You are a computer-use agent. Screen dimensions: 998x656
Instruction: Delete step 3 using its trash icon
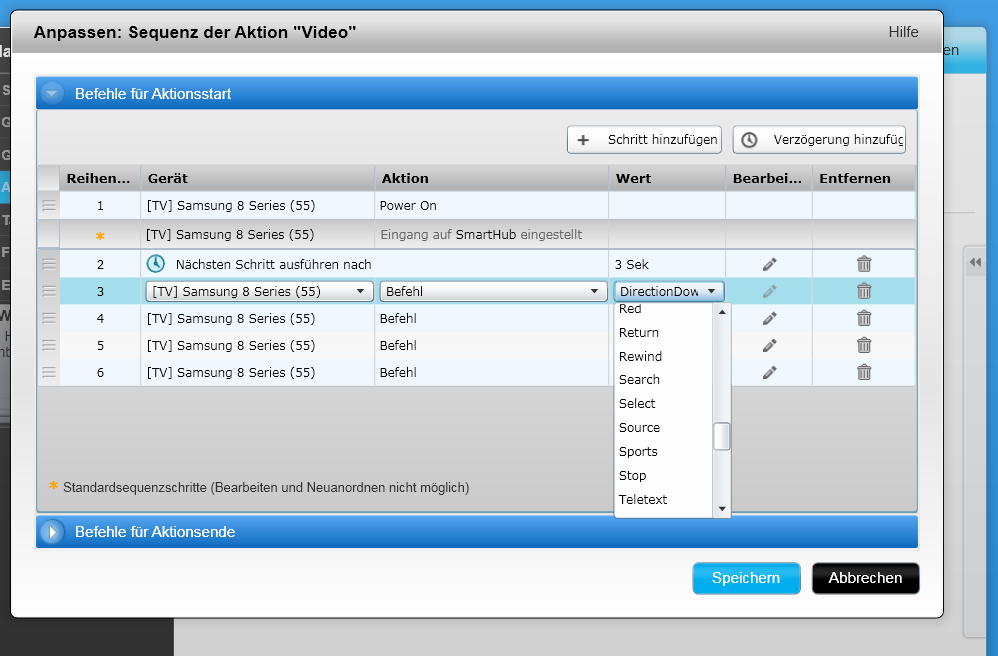864,291
